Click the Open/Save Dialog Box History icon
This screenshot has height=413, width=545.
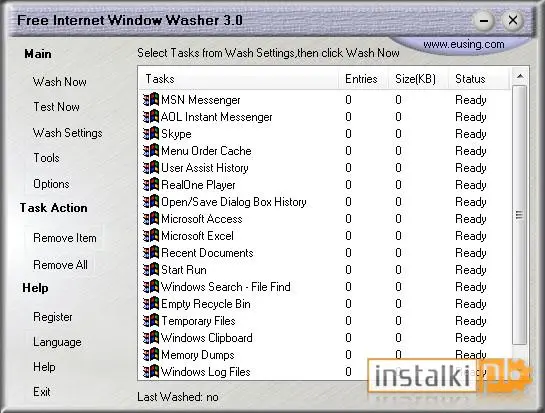coord(151,202)
